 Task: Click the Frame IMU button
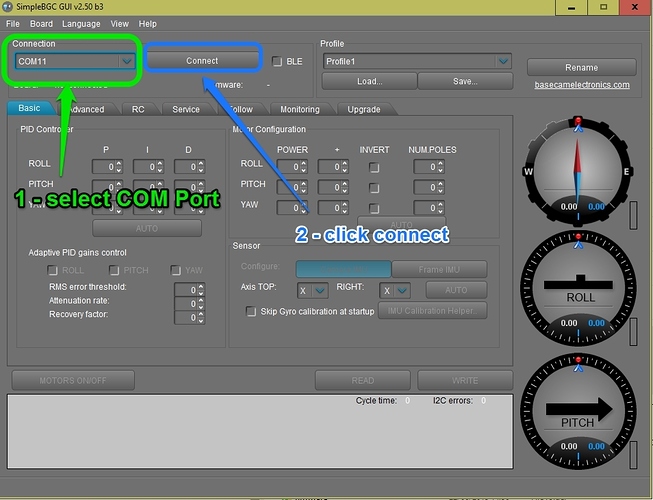pos(439,269)
